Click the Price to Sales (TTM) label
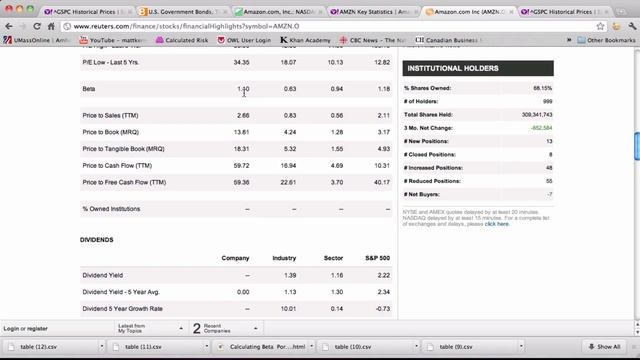The width and height of the screenshot is (640, 360). click(x=110, y=116)
